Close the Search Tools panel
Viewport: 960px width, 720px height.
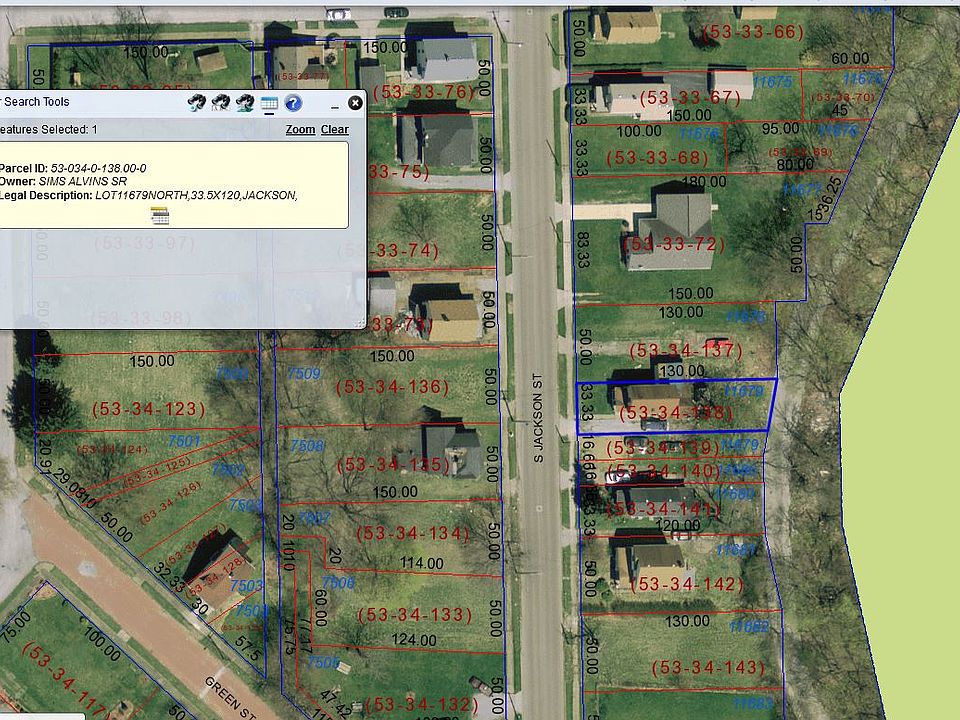coord(355,103)
